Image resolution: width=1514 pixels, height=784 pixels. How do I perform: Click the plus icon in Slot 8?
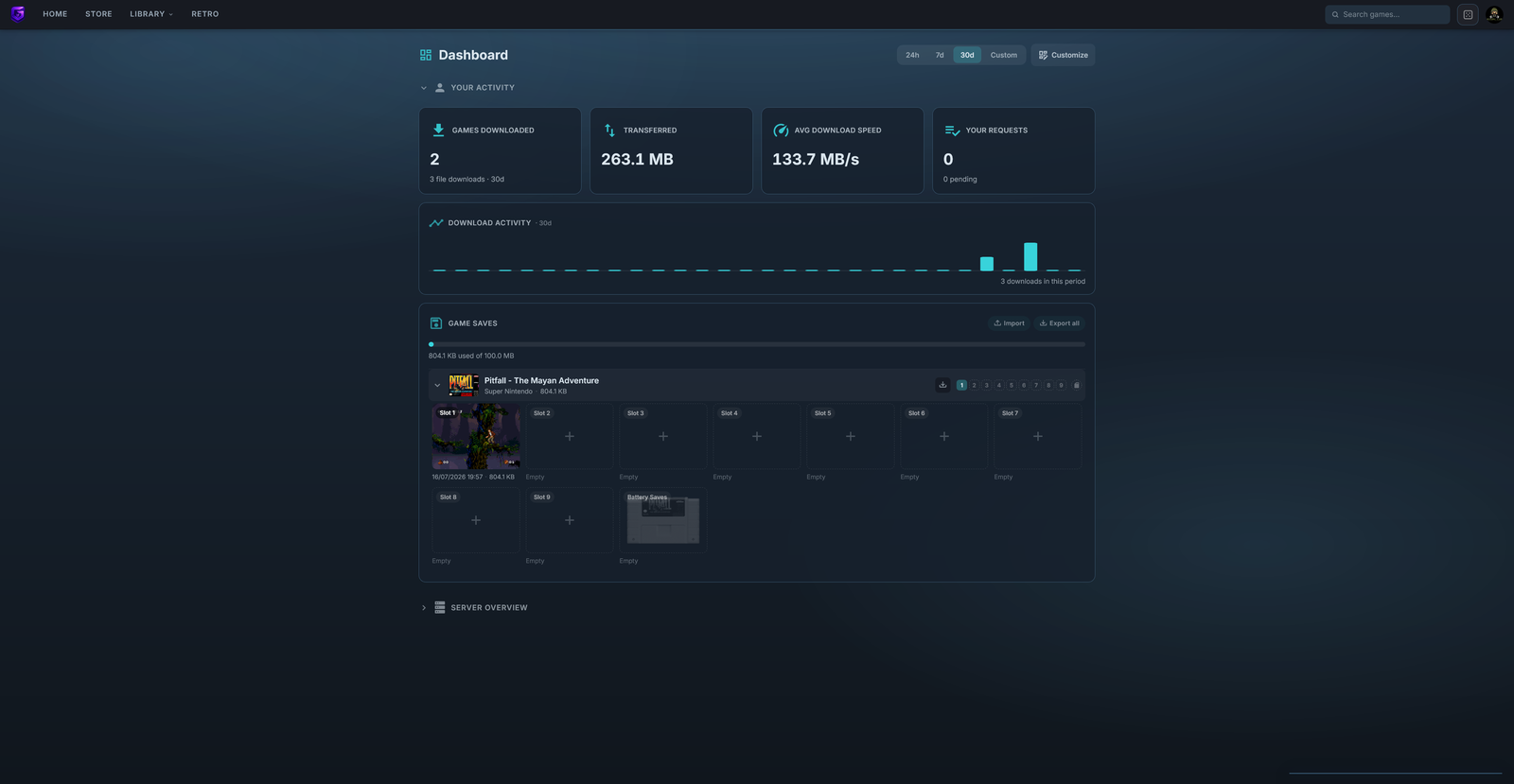[476, 520]
